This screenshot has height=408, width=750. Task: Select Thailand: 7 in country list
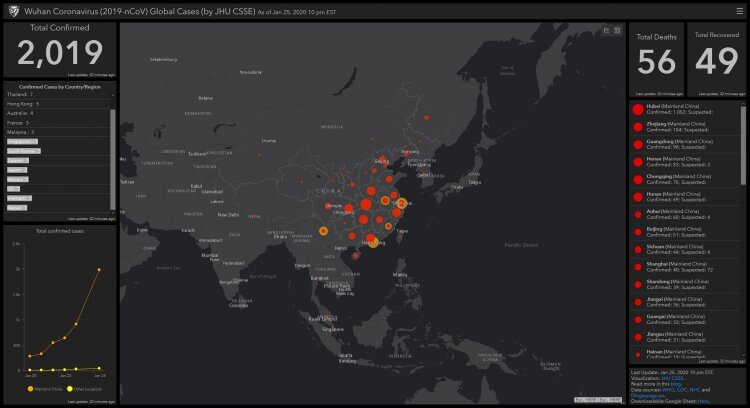57,95
